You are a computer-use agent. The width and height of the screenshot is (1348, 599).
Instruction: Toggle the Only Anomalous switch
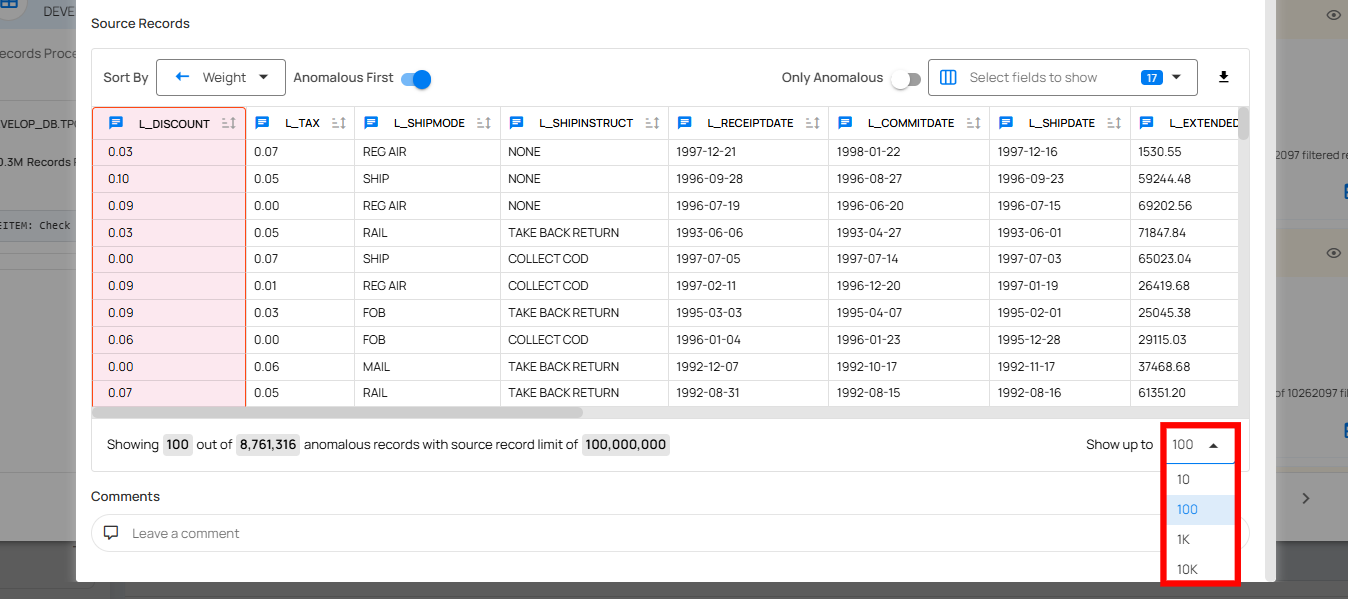coord(906,79)
